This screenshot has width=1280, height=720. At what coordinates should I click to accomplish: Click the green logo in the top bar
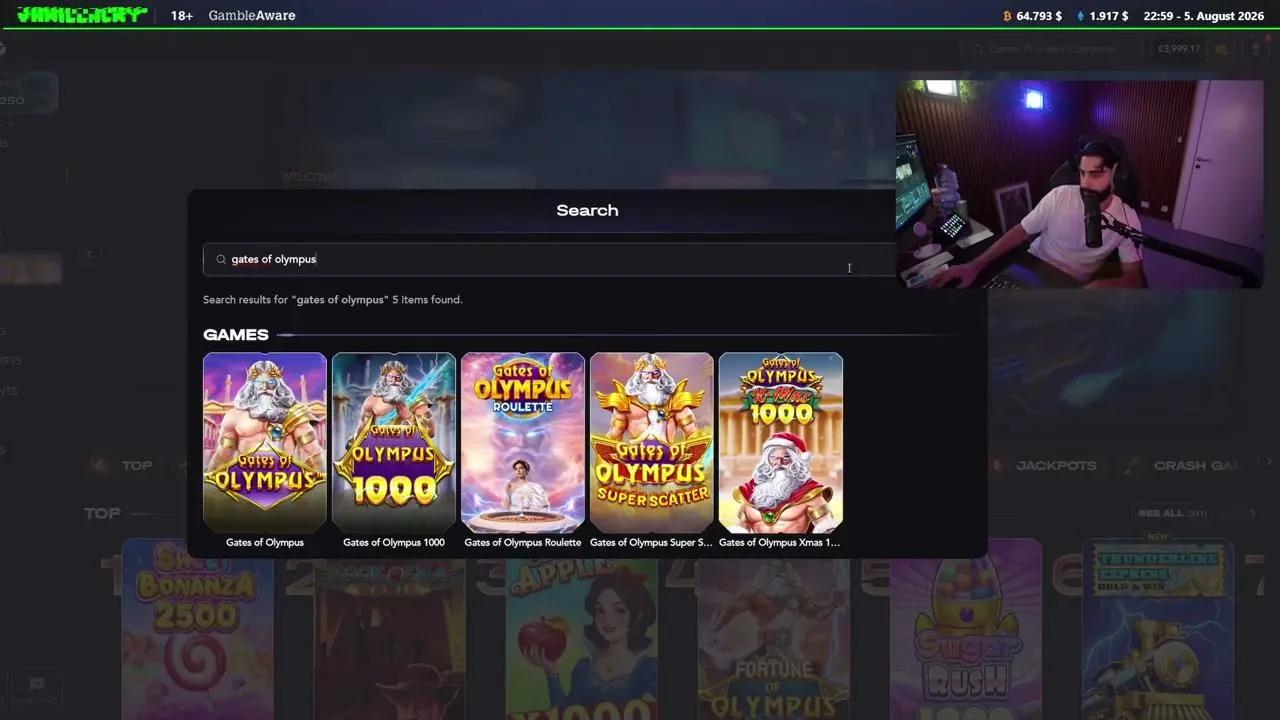[82, 15]
